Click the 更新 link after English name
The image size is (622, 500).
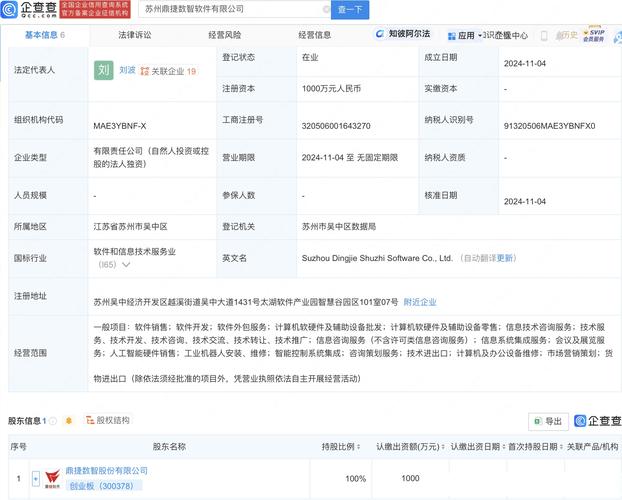pos(505,258)
